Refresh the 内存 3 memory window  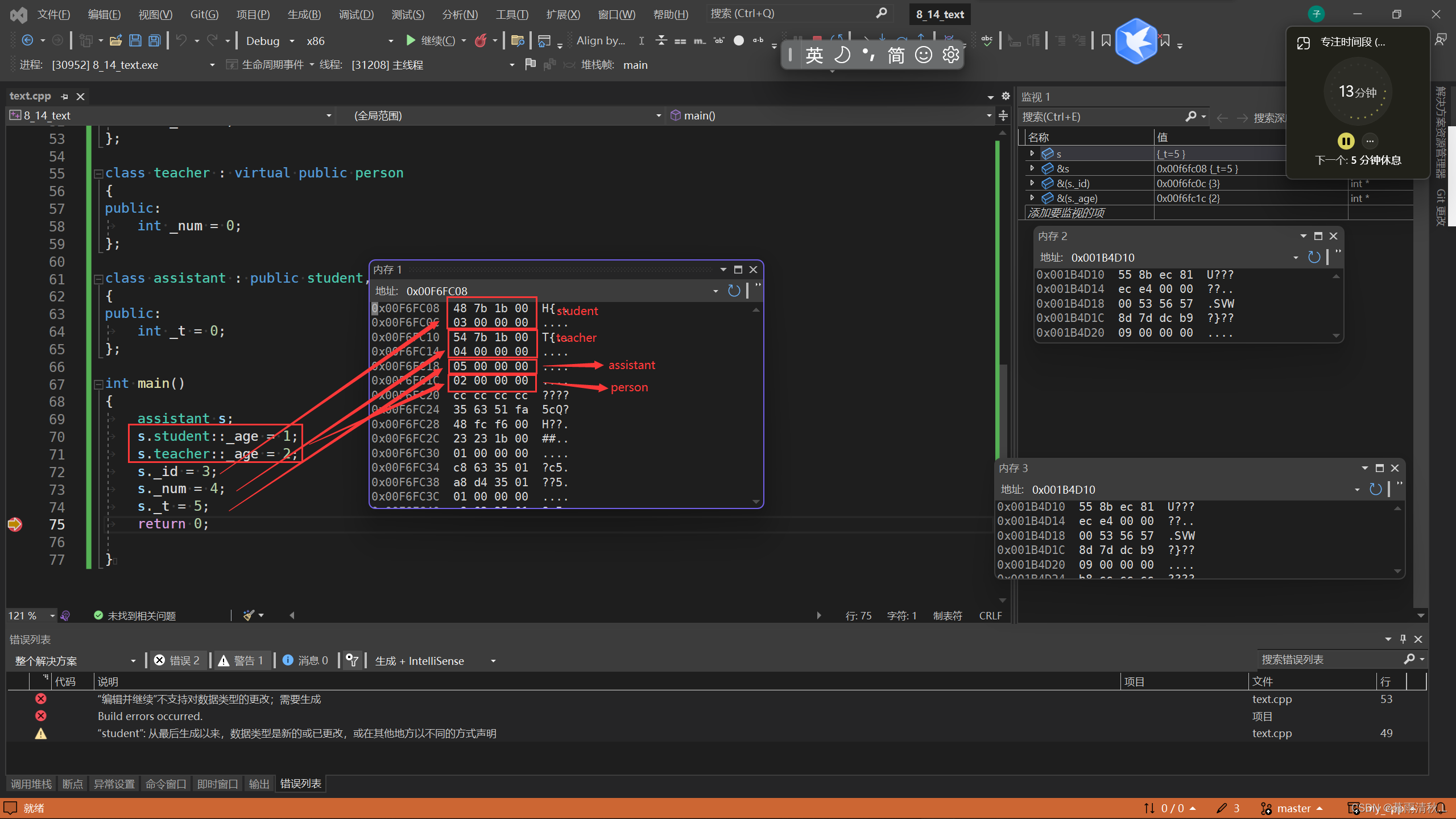1375,489
